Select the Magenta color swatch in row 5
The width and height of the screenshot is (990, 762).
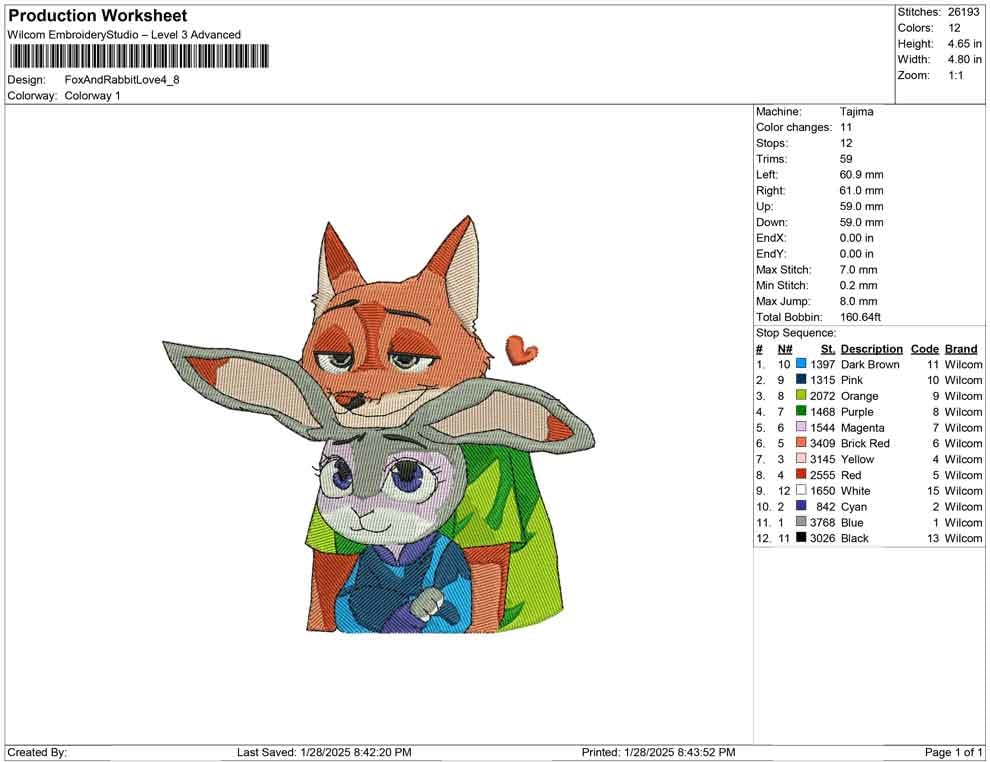pos(801,427)
